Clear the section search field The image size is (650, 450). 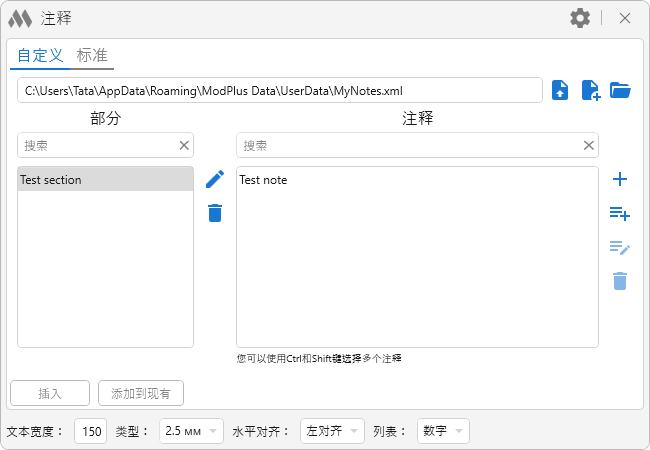[184, 145]
